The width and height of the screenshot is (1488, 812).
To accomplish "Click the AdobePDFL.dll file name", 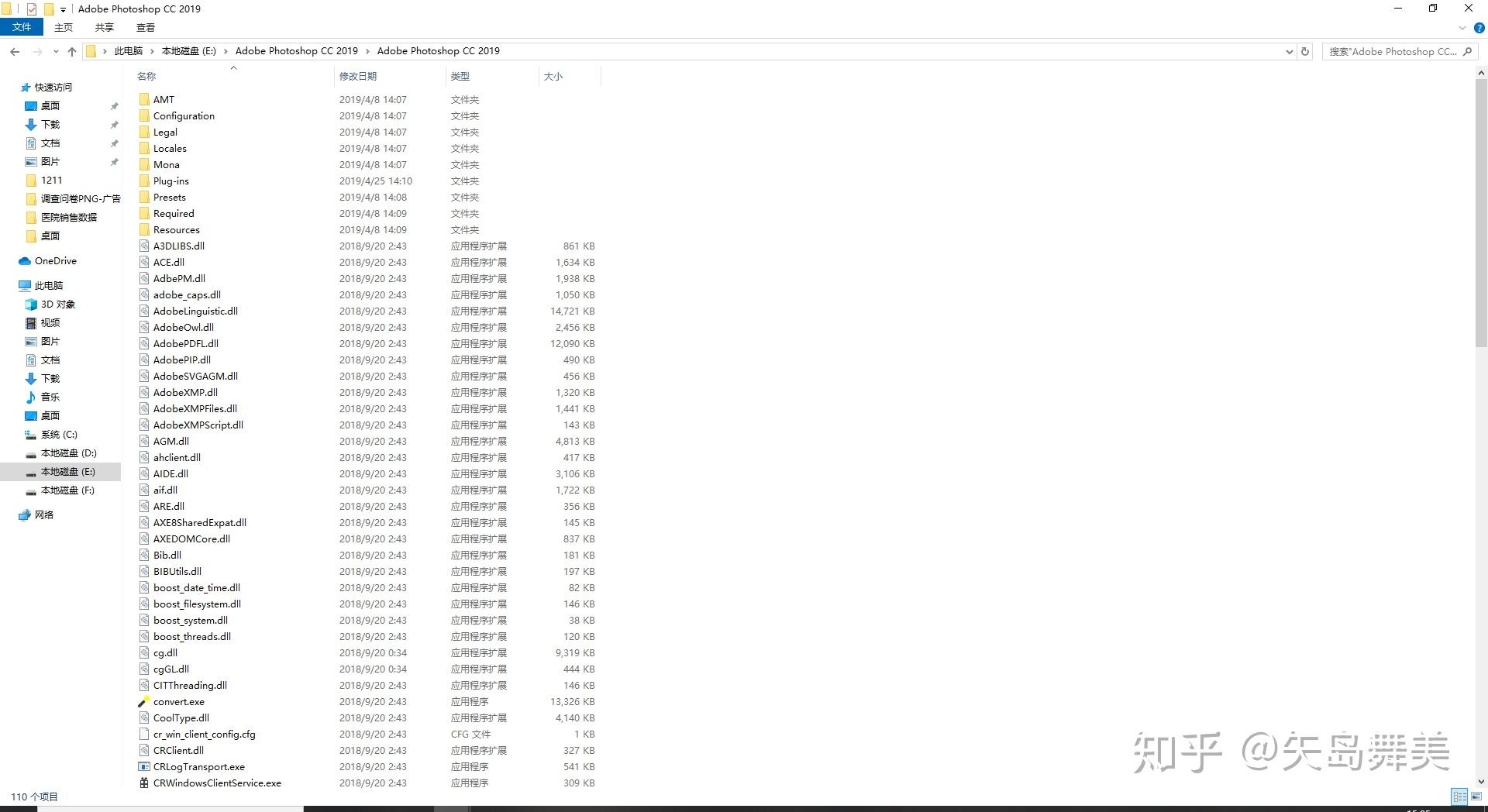I will tap(186, 344).
